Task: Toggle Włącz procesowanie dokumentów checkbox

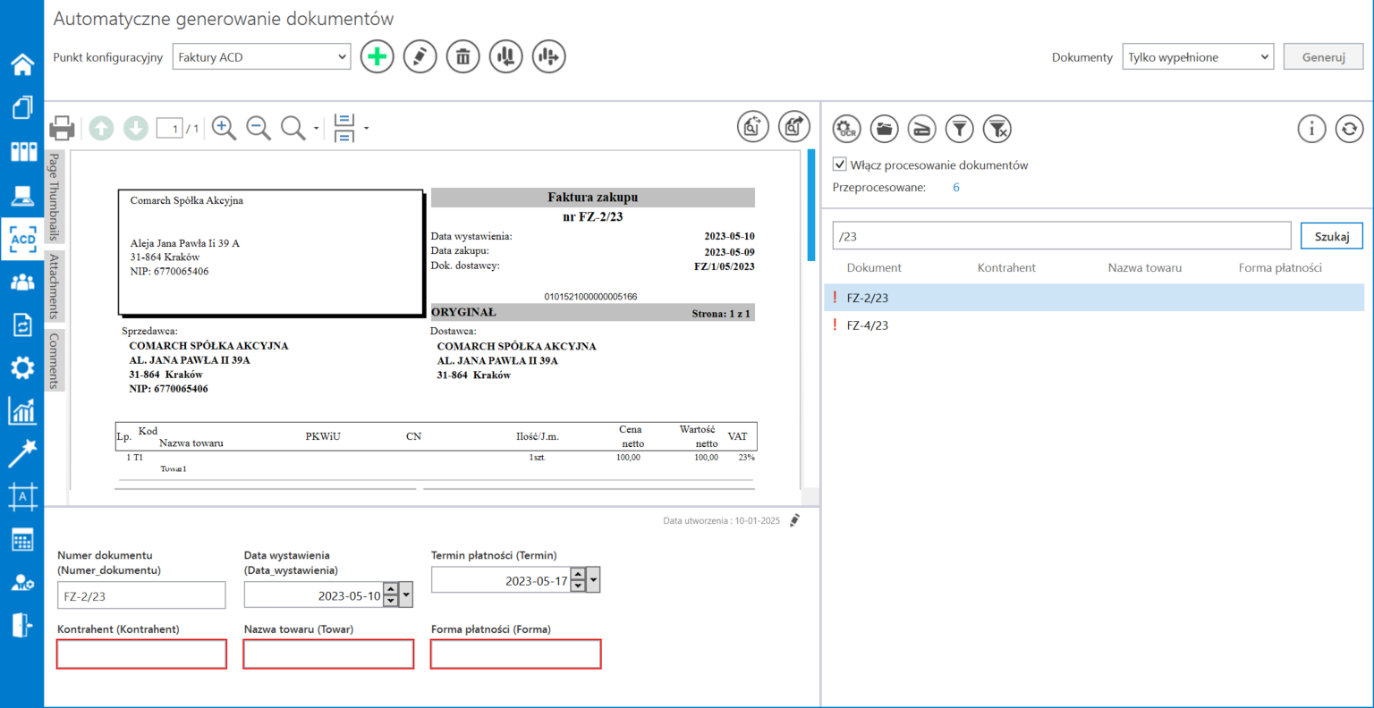Action: click(840, 165)
